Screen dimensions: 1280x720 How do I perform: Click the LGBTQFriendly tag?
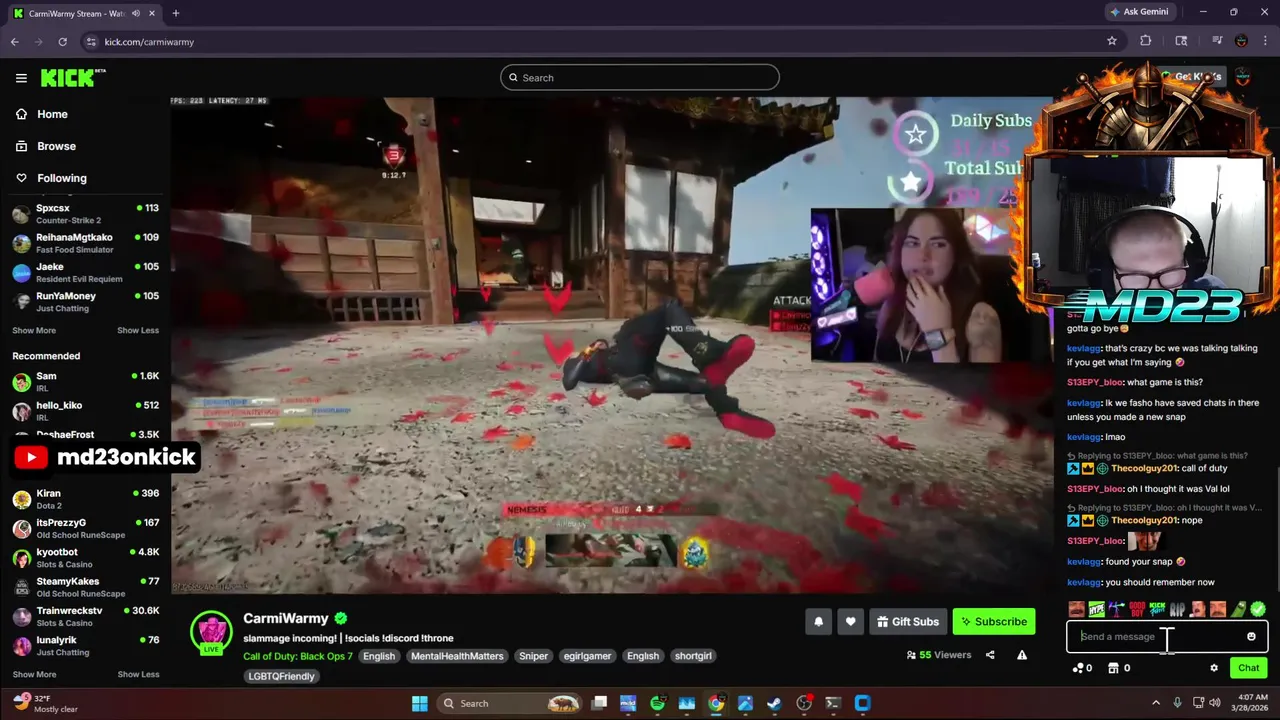pos(281,676)
